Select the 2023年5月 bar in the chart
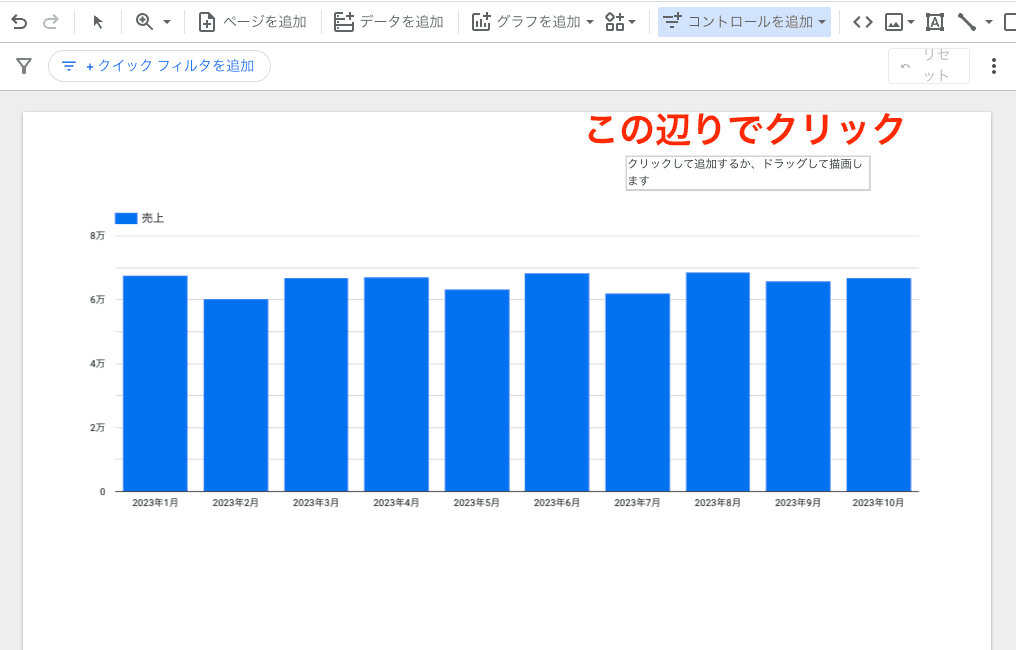Viewport: 1016px width, 650px height. point(476,390)
